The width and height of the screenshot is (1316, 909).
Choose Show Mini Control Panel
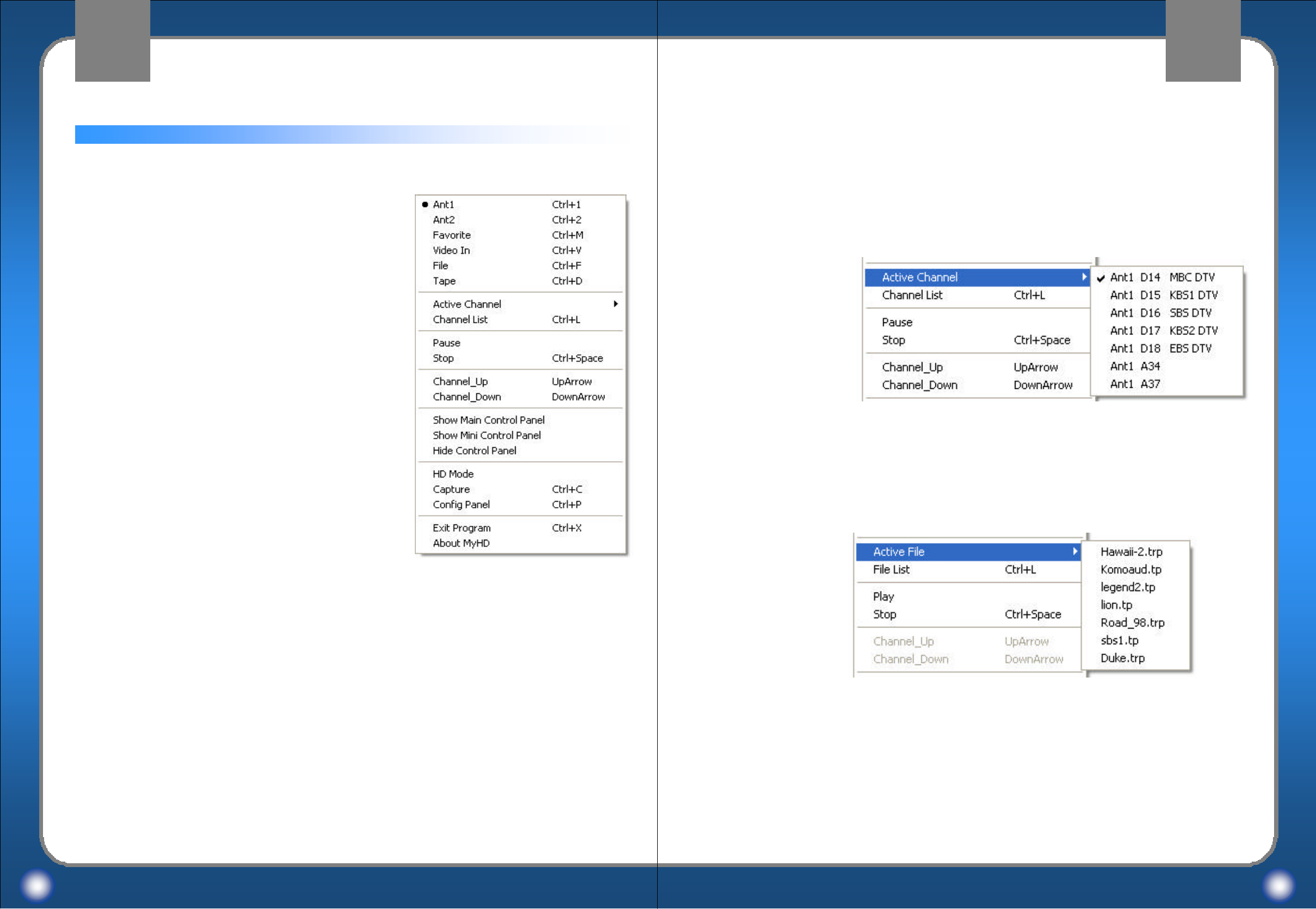(487, 436)
